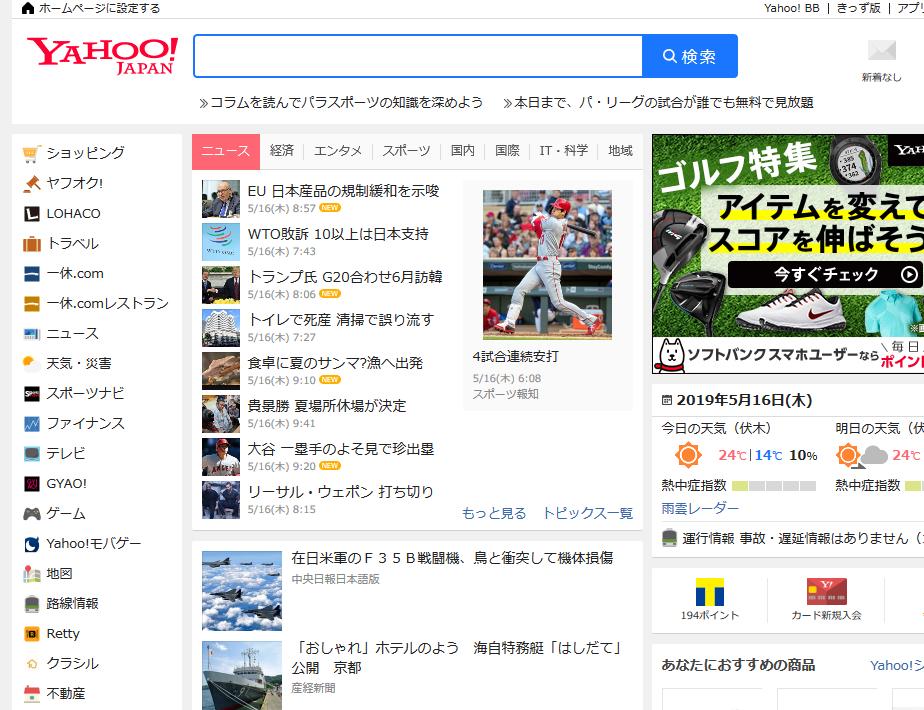Open the Ohtani batting photo thumbnail
Screen dimensions: 924x710
point(547,265)
